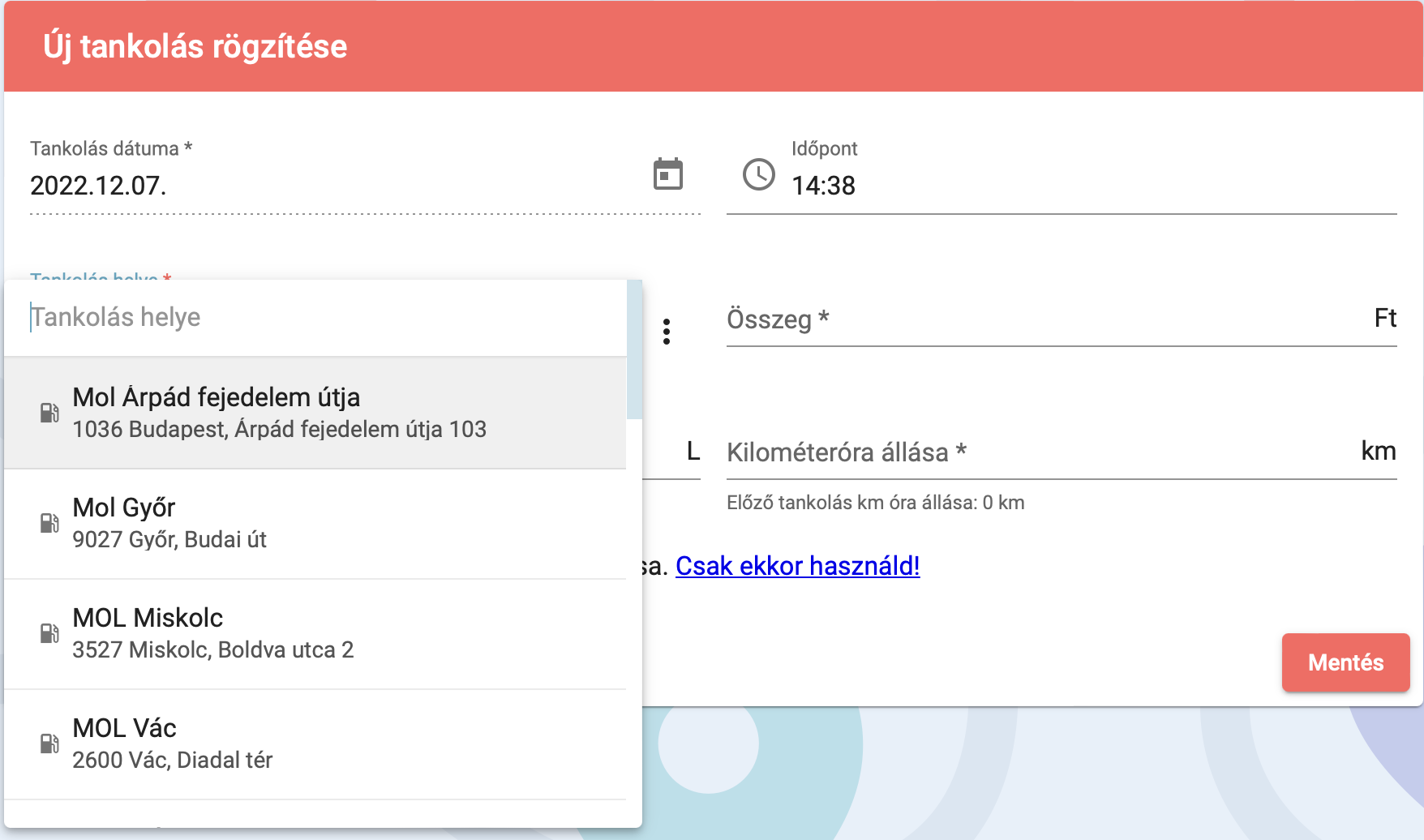Click address text 2600 Vác, Diadal tér

point(173,760)
